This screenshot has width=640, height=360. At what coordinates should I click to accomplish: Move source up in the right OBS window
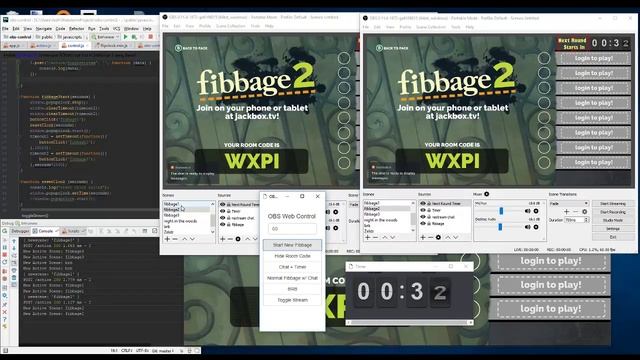[x=448, y=237]
